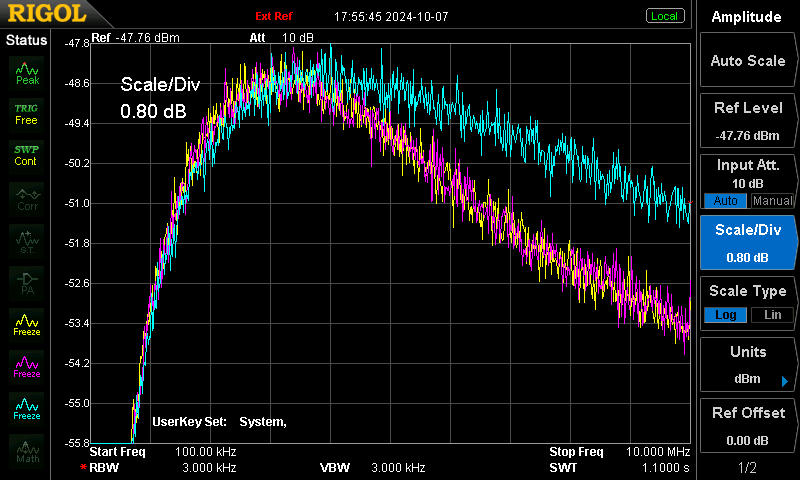Select the magenta Freeze trace icon
The image size is (800, 480).
pyautogui.click(x=27, y=367)
